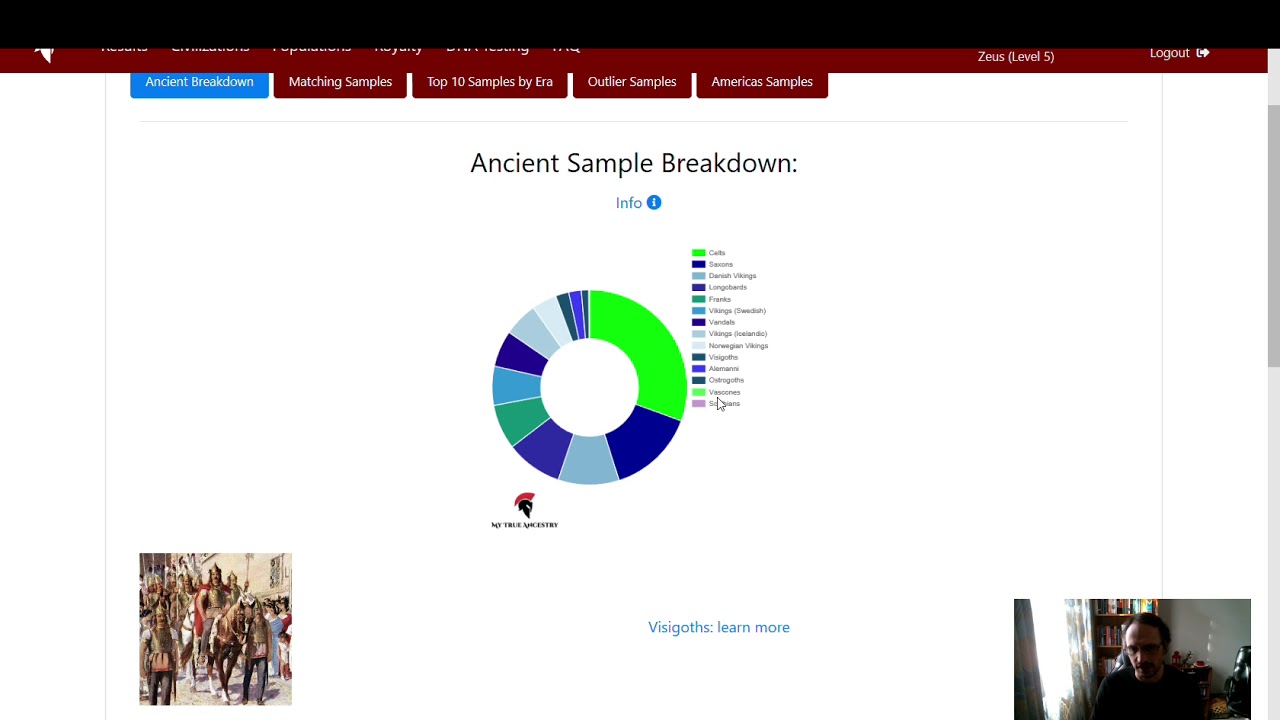Screen dimensions: 1280x720
Task: Select the dark blue Saxons donut slice
Action: [643, 440]
